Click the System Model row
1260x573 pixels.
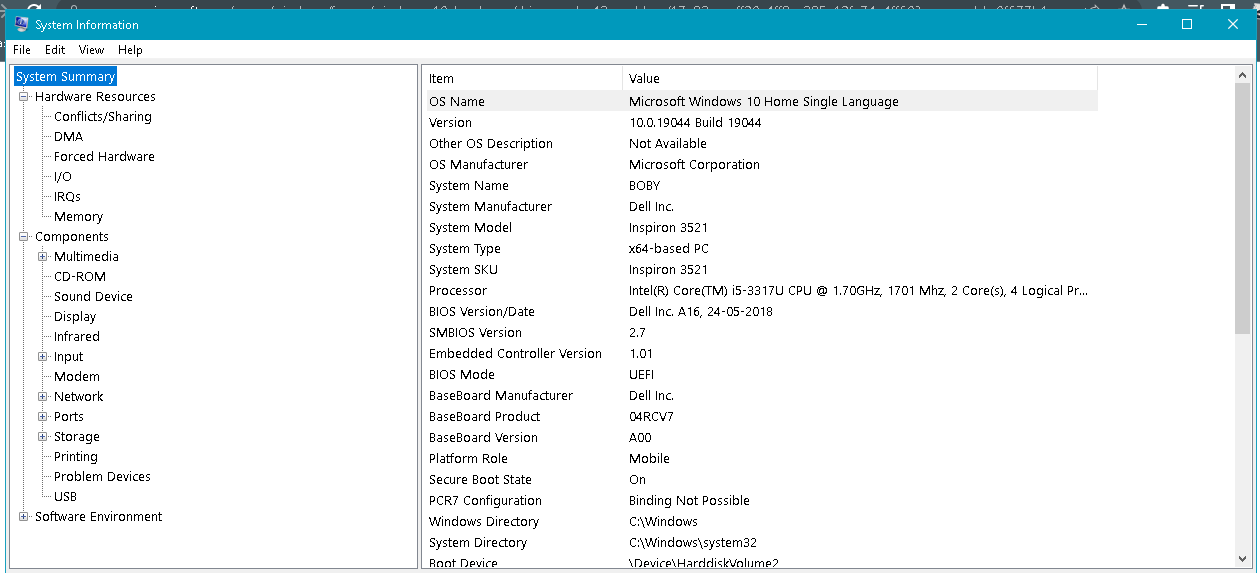tap(762, 227)
